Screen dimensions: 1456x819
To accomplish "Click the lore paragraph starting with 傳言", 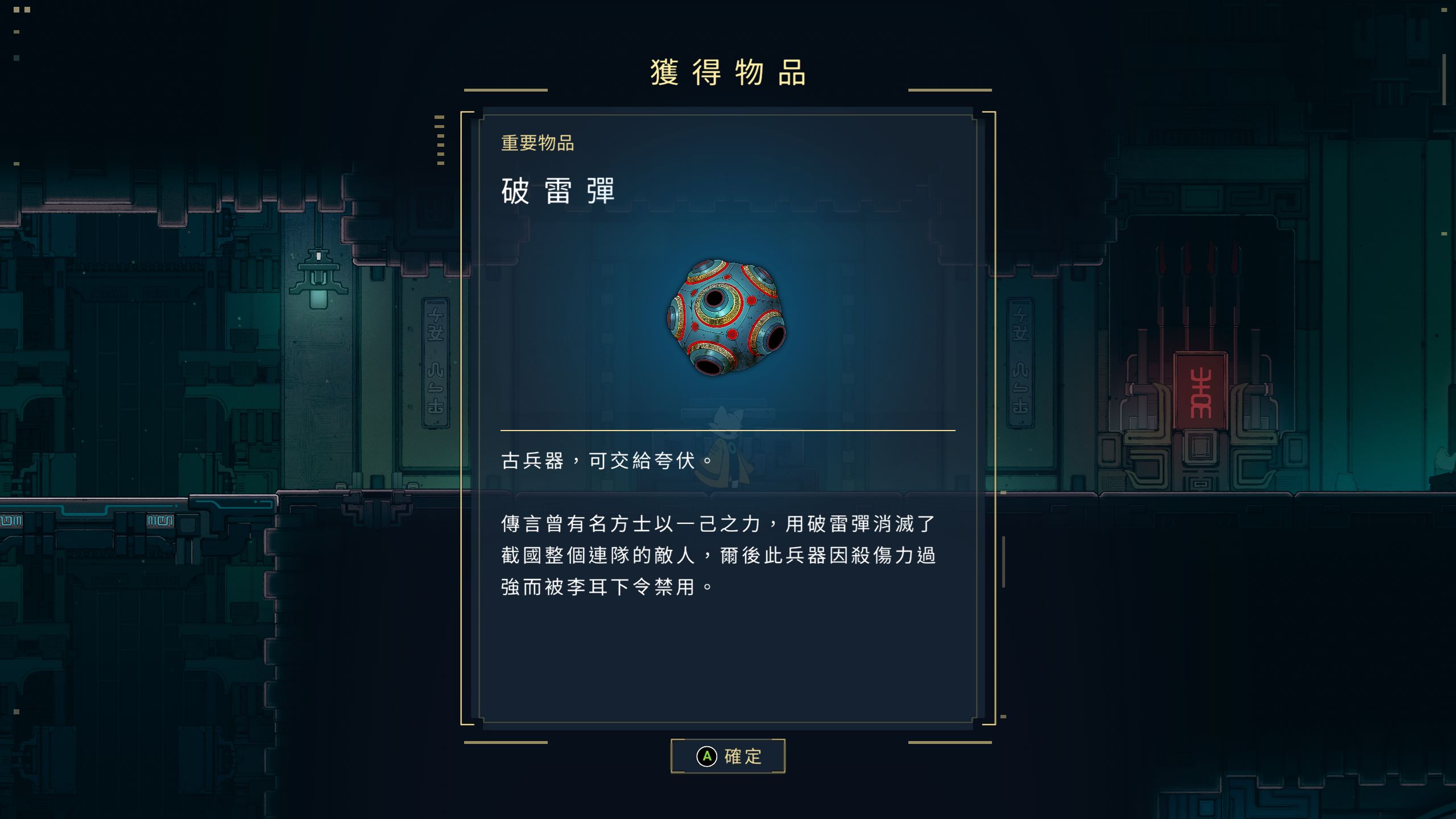I will pyautogui.click(x=718, y=555).
